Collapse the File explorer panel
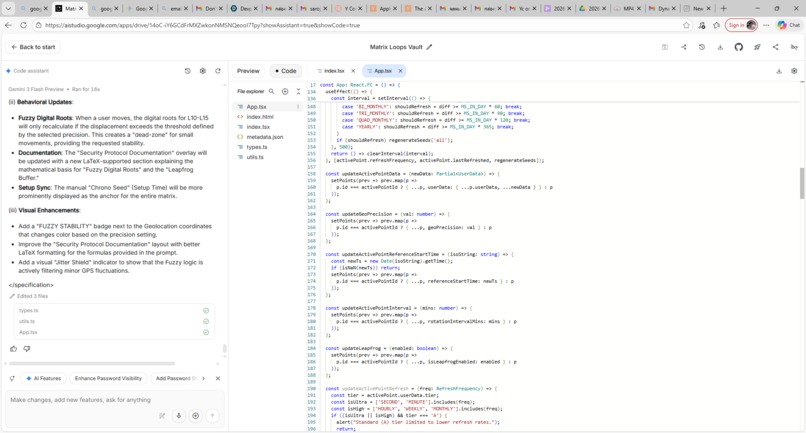Image resolution: width=806 pixels, height=433 pixels. (x=298, y=91)
